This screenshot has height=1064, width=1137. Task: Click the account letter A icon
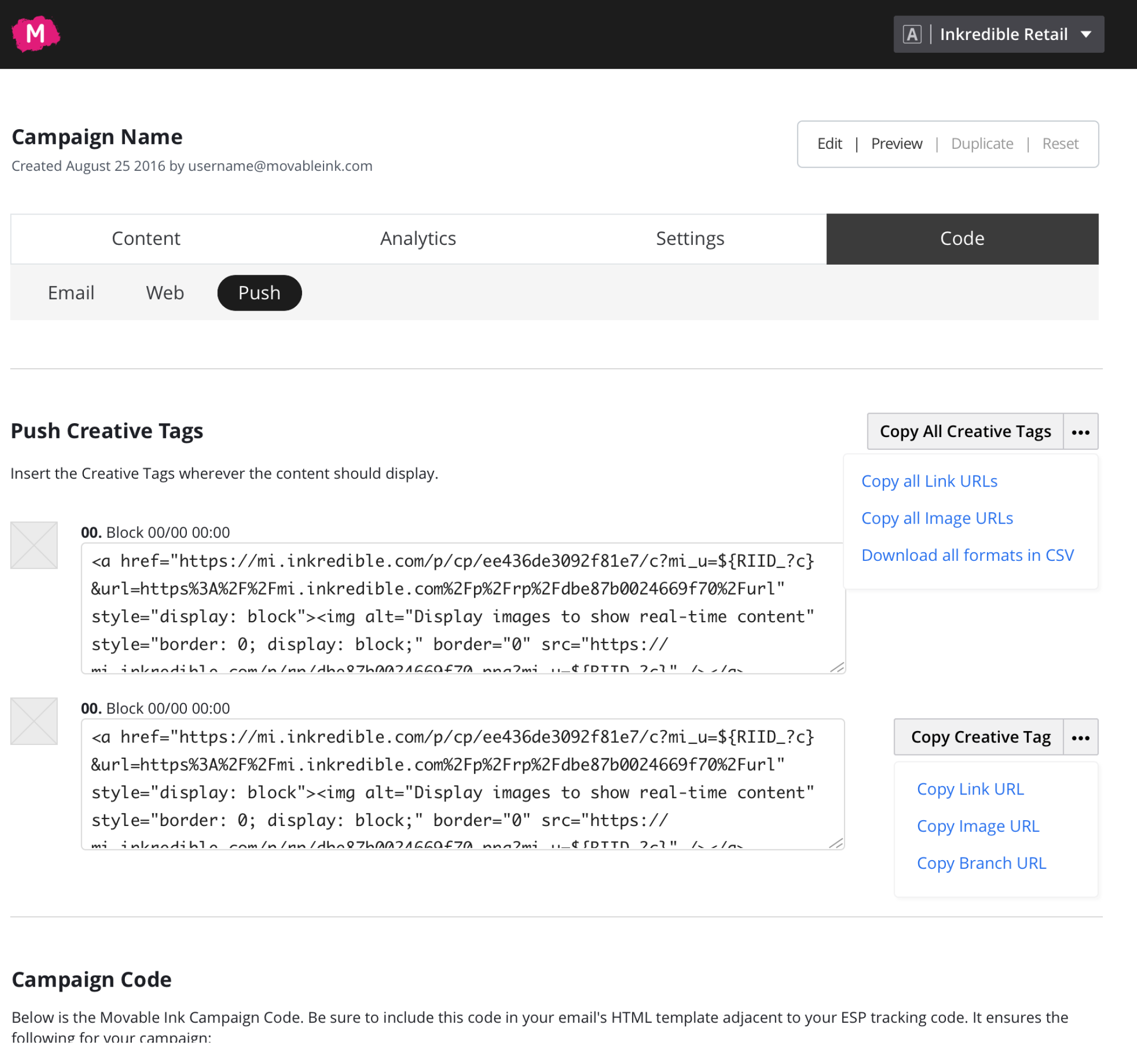[912, 34]
